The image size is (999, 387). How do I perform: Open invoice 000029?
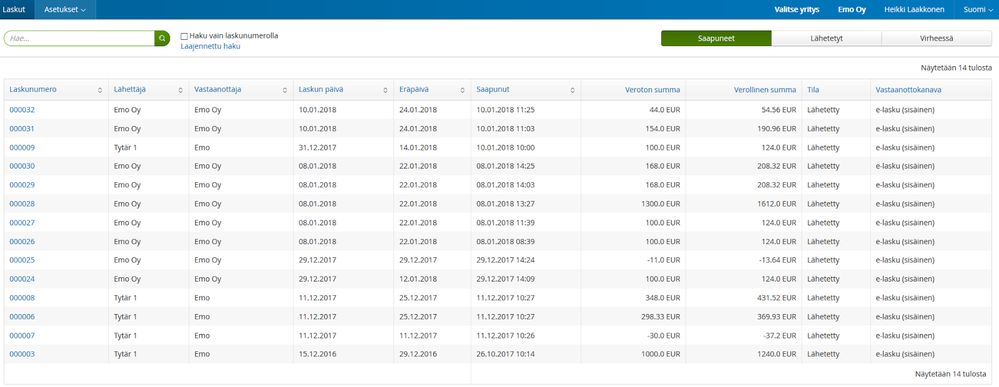[x=22, y=185]
